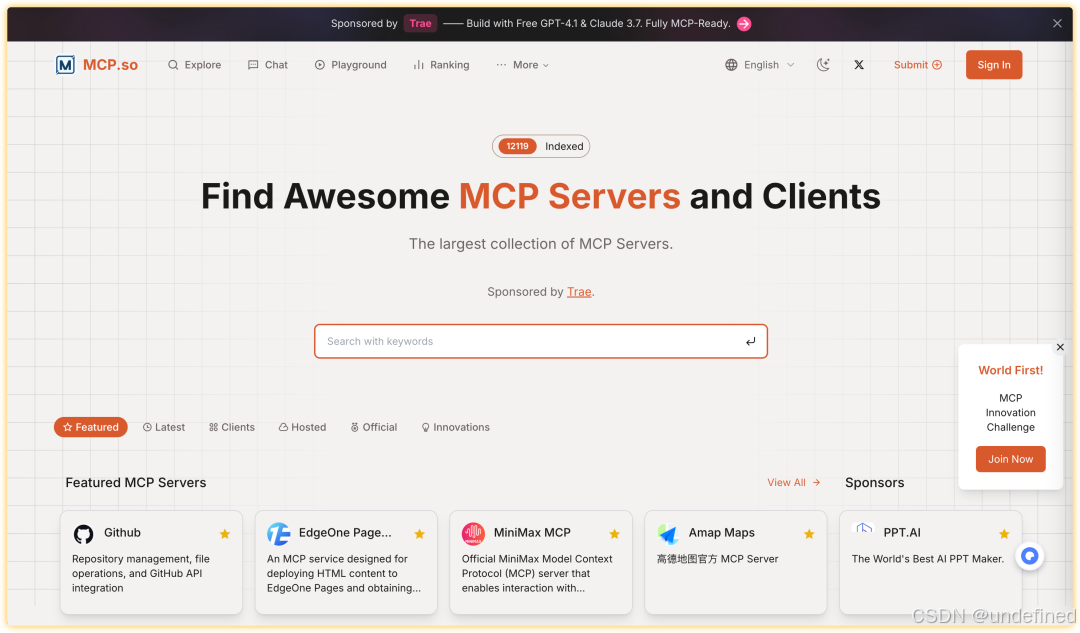The width and height of the screenshot is (1080, 633).
Task: Click the Join Now button
Action: pos(1010,459)
